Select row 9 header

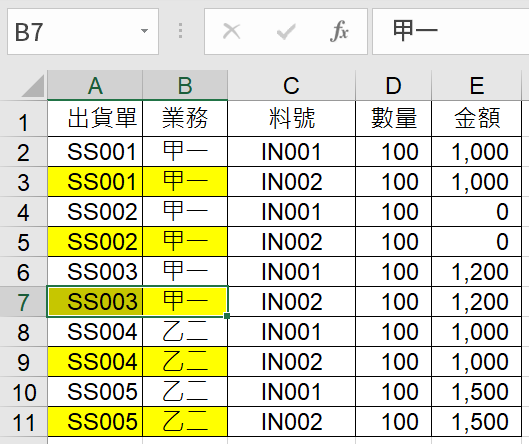tap(24, 362)
